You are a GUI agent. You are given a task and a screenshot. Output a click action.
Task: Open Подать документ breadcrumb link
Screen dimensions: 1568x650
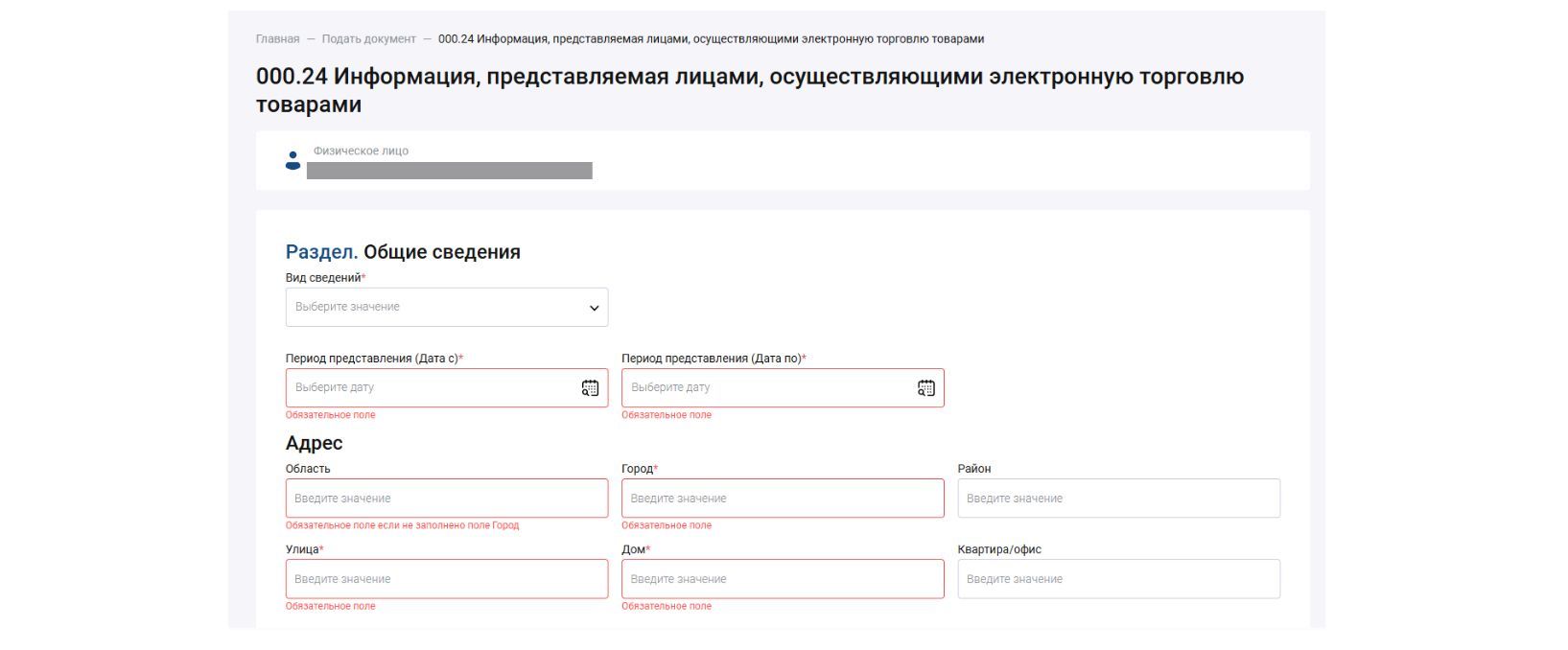point(369,39)
